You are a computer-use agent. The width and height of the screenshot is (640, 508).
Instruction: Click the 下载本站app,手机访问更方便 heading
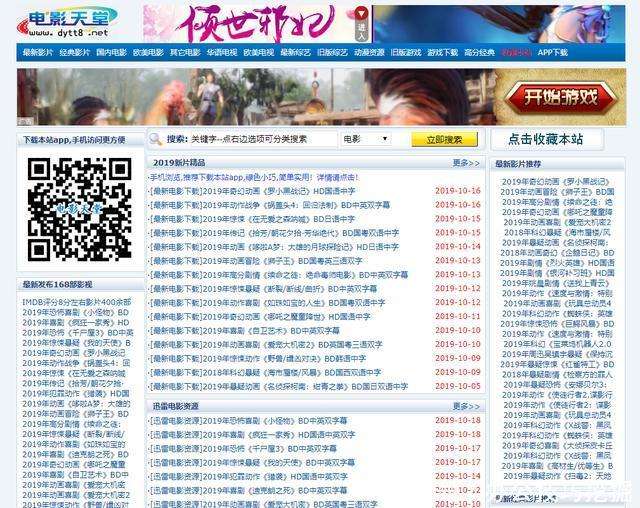[x=74, y=140]
